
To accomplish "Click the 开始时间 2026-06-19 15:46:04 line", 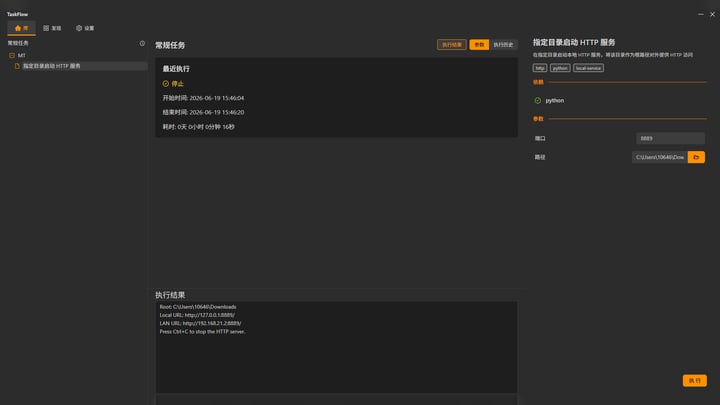I will click(203, 98).
